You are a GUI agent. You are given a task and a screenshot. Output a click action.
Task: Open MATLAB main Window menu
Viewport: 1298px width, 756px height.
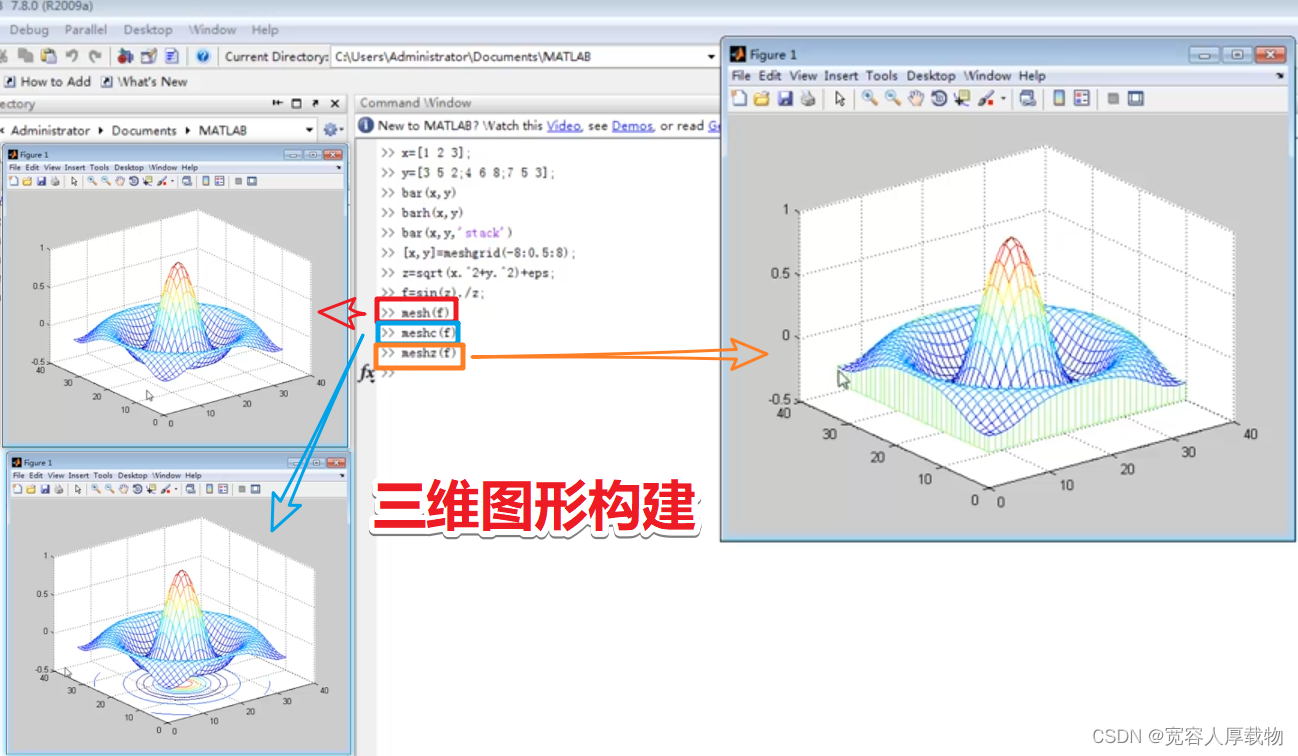tap(212, 30)
